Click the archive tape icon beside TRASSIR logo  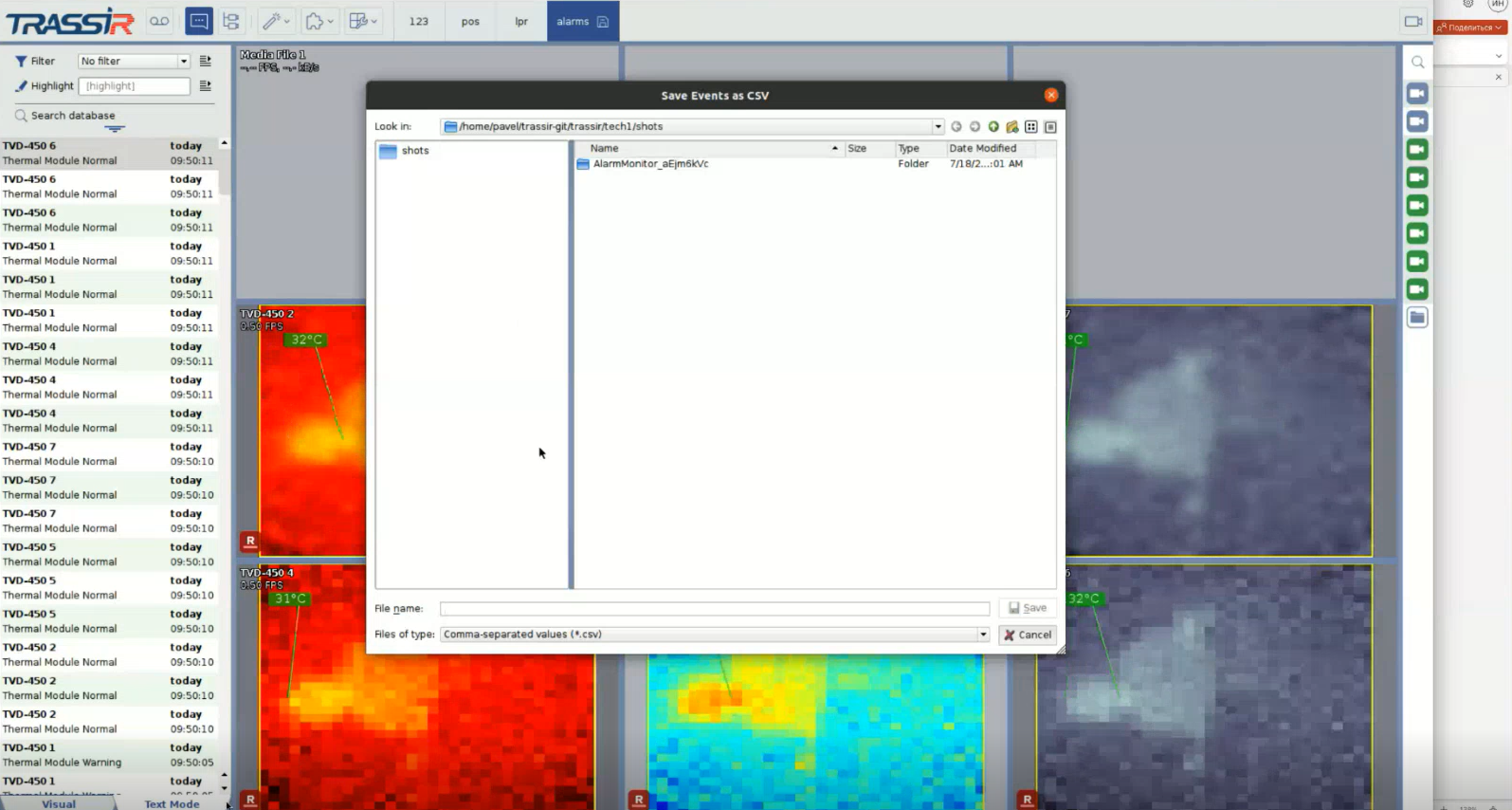[159, 21]
